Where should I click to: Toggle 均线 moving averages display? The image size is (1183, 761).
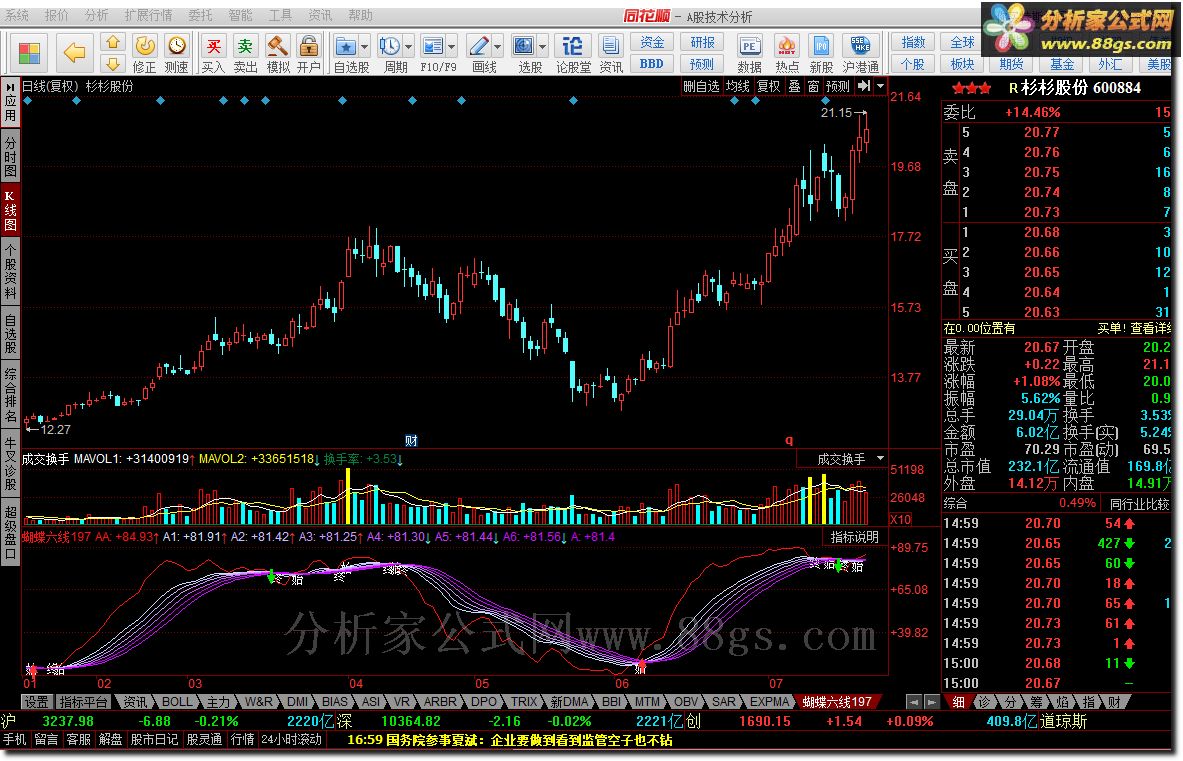click(737, 86)
